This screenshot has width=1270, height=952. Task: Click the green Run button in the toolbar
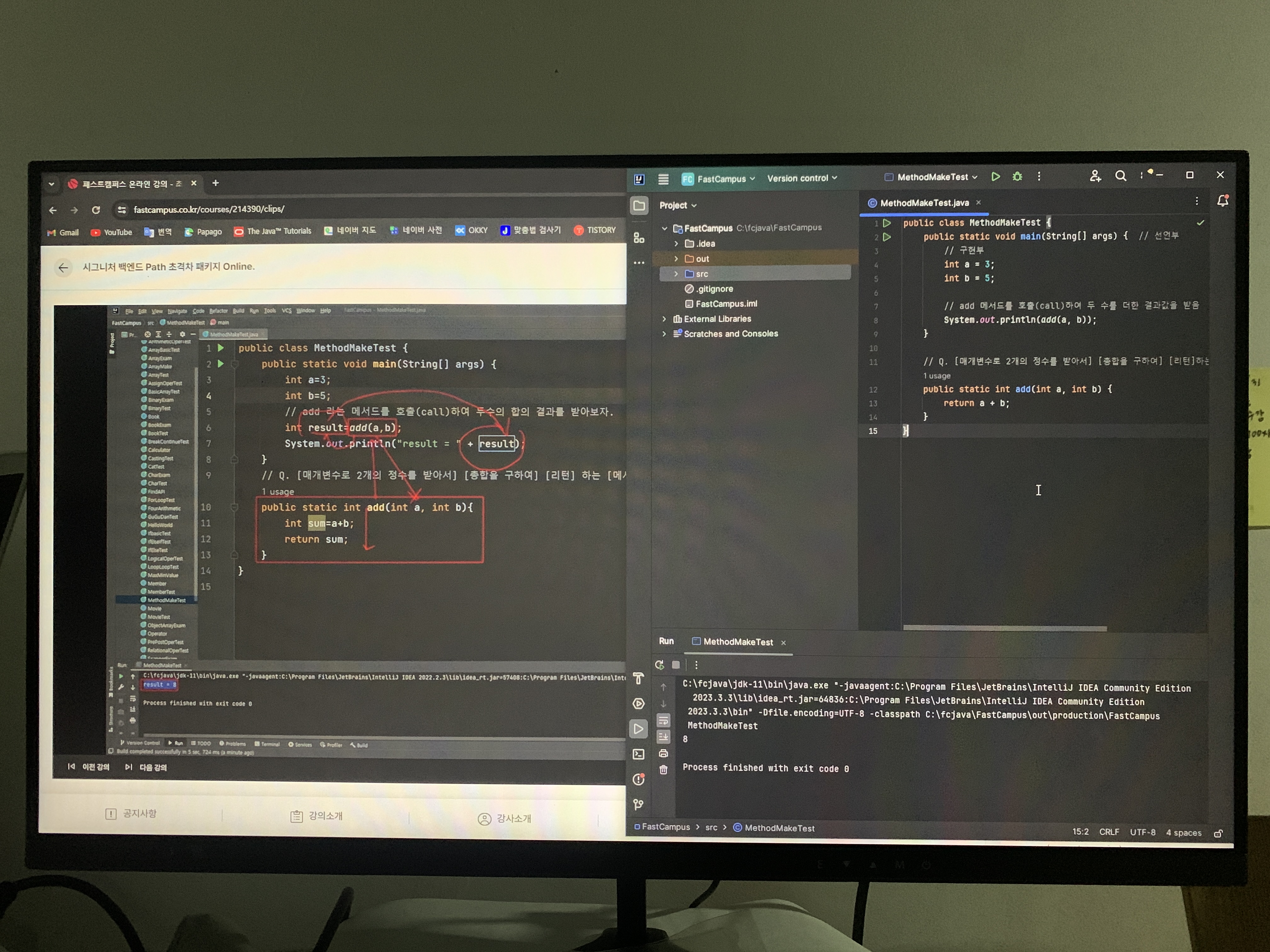[996, 177]
